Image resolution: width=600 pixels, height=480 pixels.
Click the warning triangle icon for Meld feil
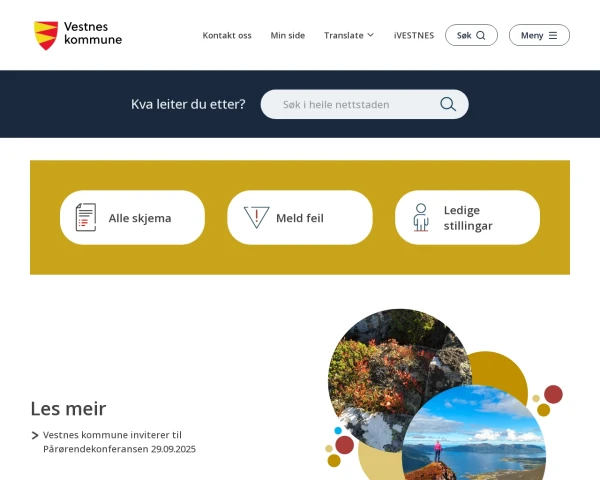click(256, 217)
